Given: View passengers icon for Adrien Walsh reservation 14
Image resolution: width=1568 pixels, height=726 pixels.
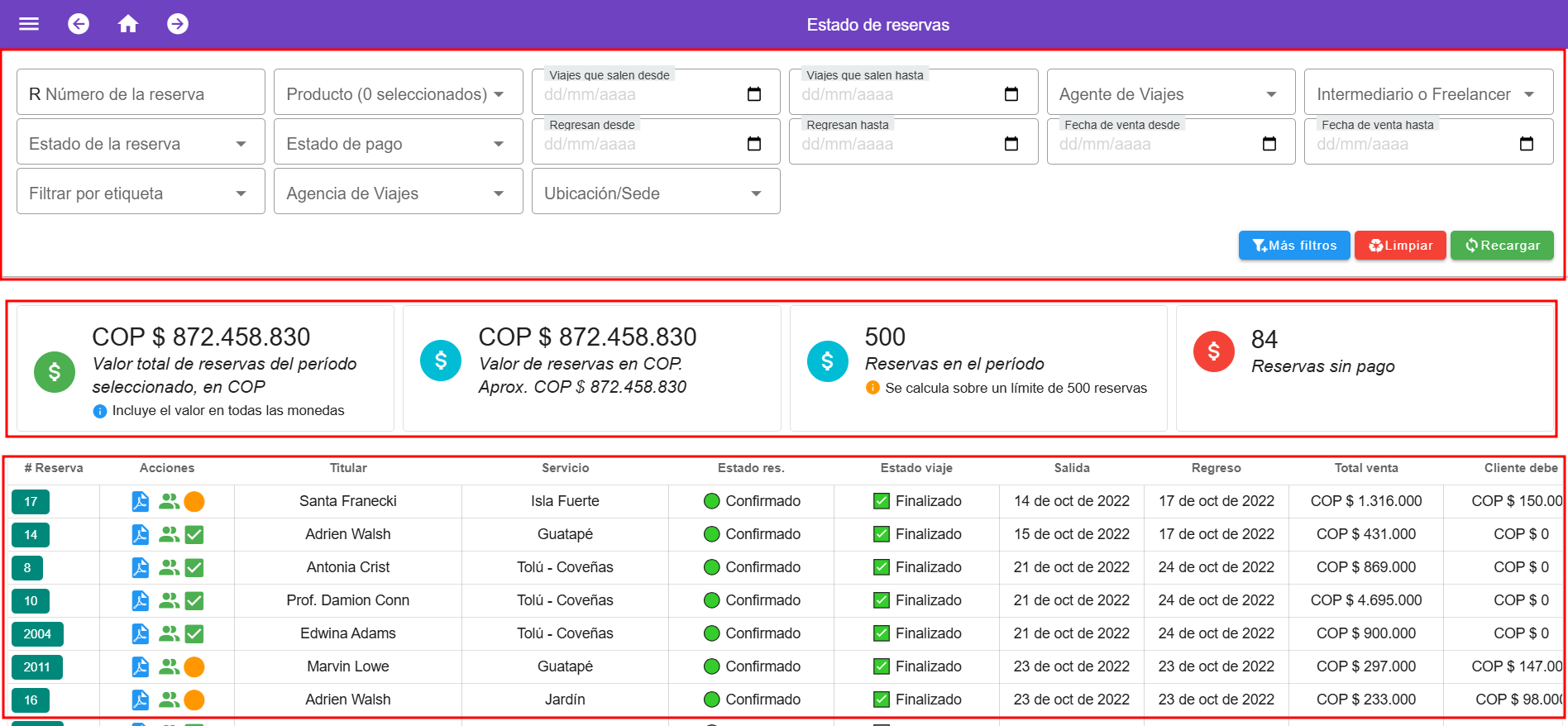Looking at the screenshot, I should click(x=169, y=534).
